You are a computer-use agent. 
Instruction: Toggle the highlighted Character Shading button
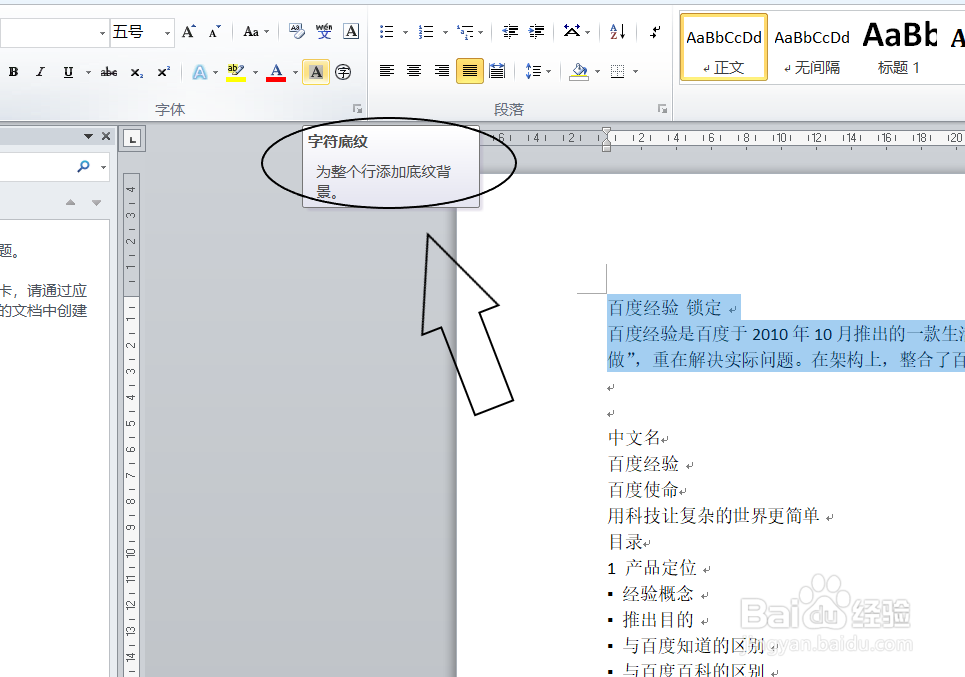pos(316,72)
